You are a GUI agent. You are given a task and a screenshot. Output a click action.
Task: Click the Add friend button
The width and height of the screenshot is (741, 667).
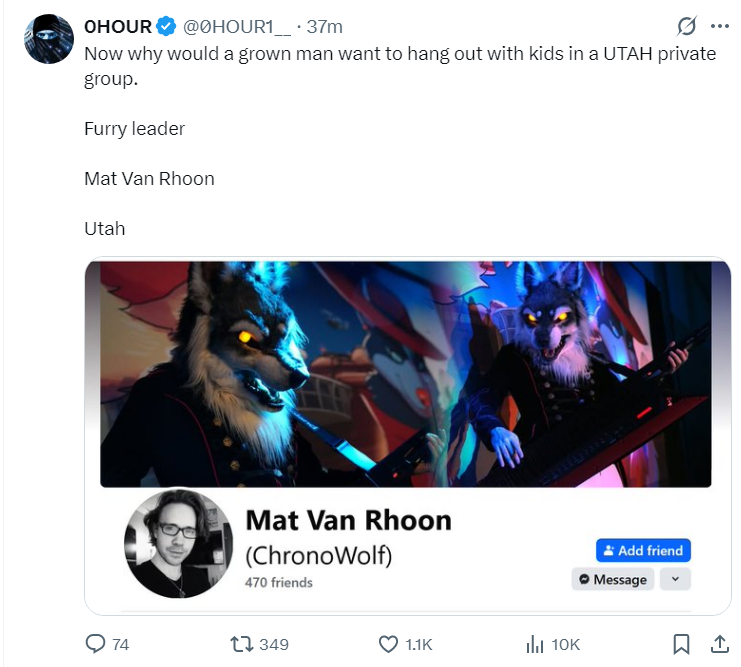coord(643,550)
